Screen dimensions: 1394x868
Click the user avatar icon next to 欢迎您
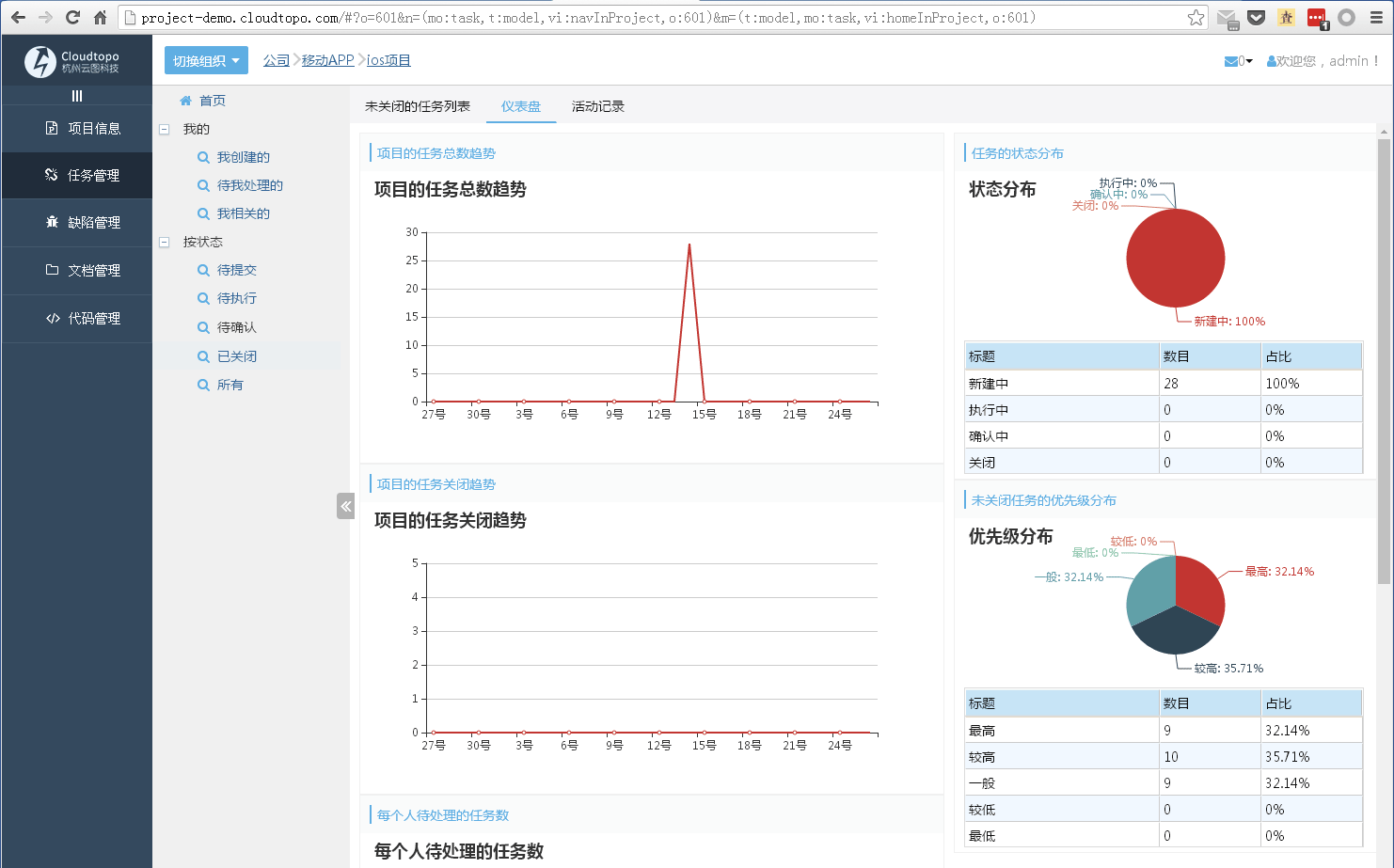(1272, 61)
